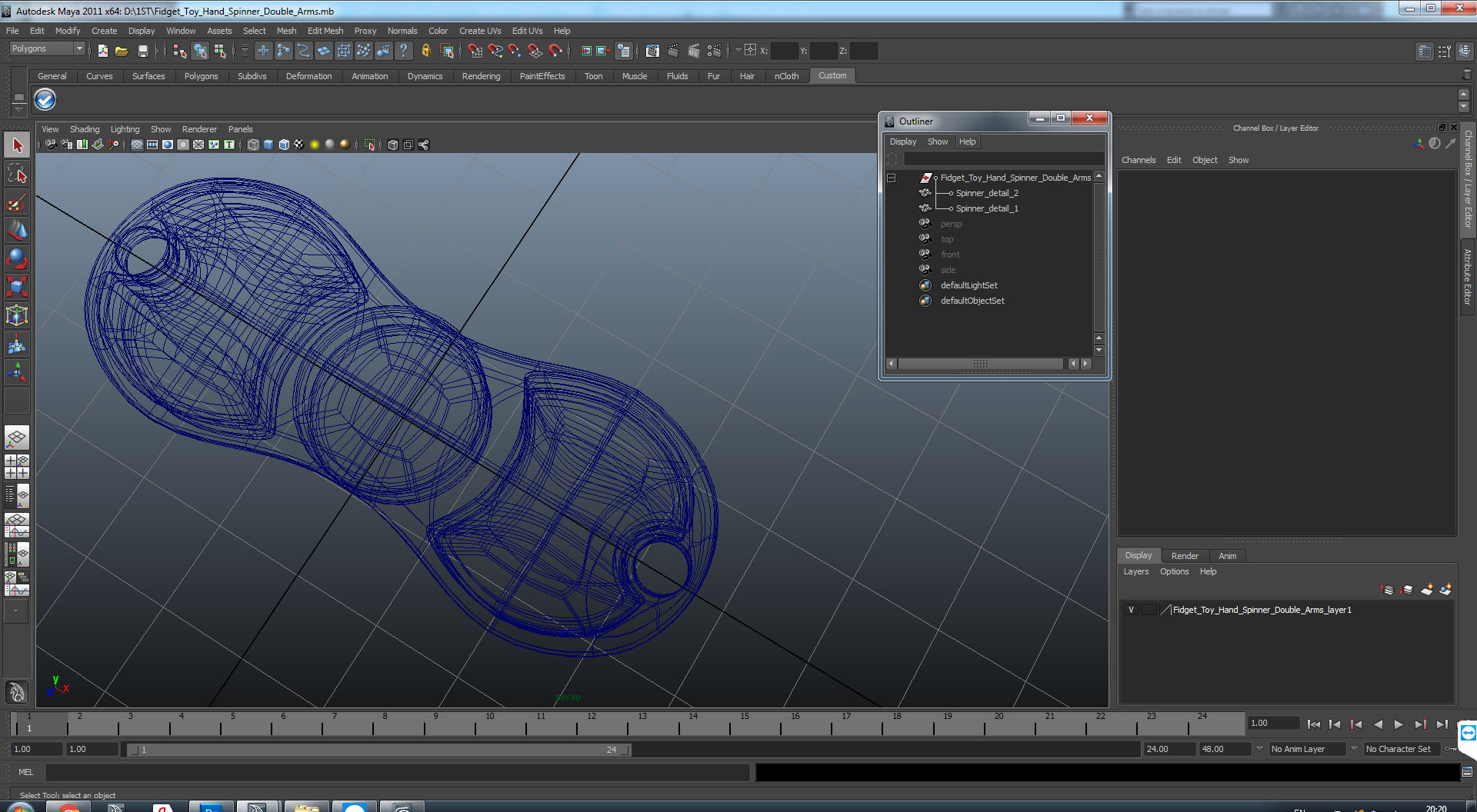Open Channel Box Channels menu
The width and height of the screenshot is (1477, 812).
(1139, 160)
